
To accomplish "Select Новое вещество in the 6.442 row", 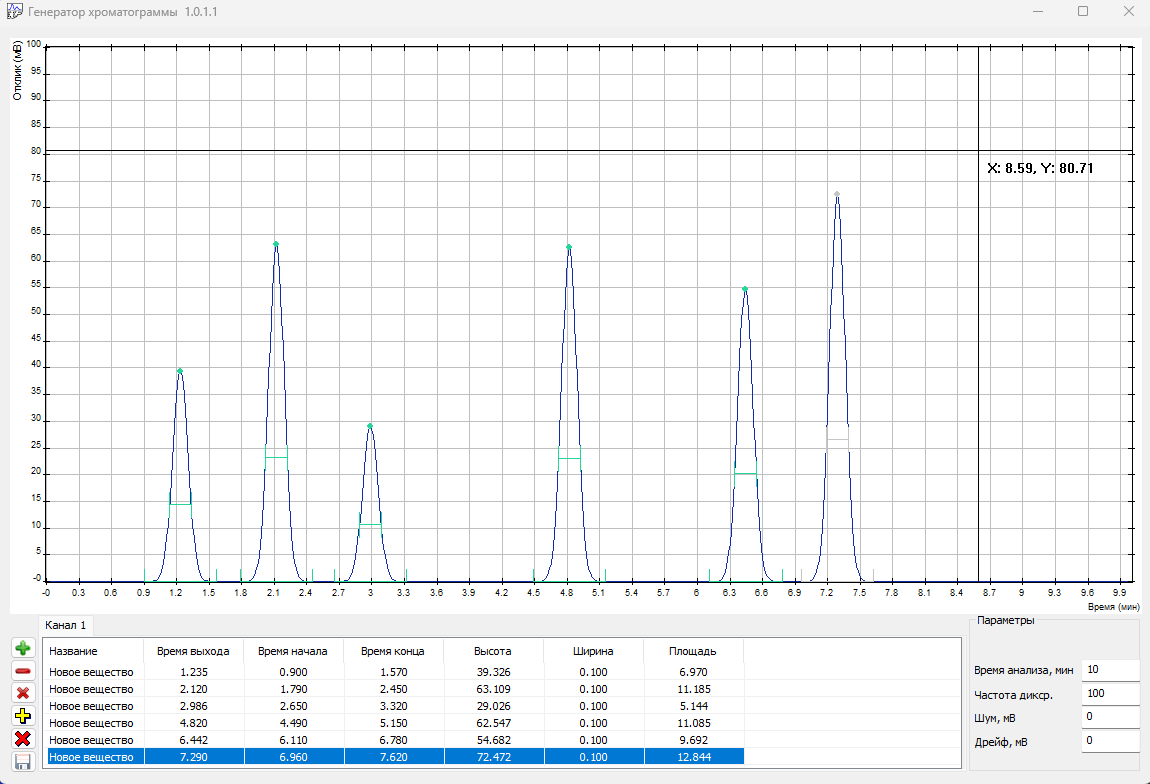I will click(92, 740).
